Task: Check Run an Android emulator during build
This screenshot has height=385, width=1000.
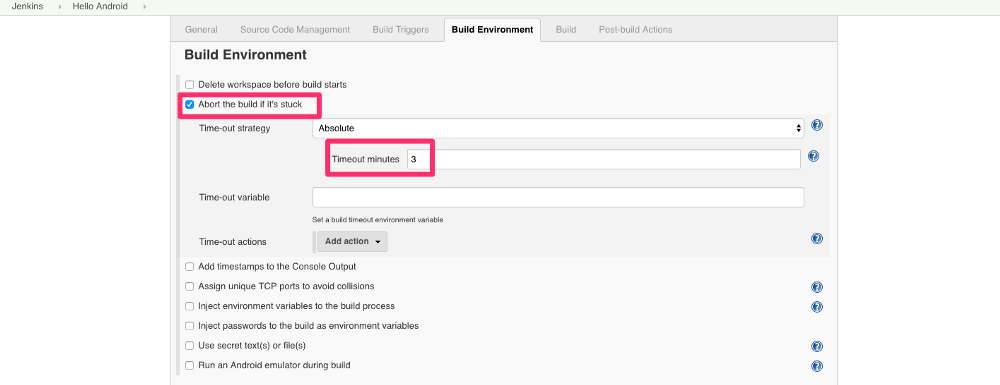Action: click(x=189, y=365)
